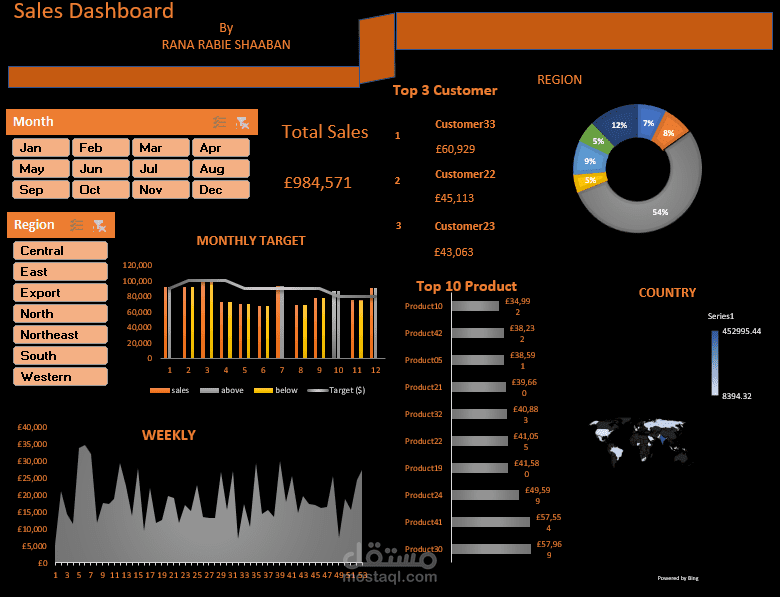Click the Product10 bar
The height and width of the screenshot is (597, 780).
[x=476, y=306]
